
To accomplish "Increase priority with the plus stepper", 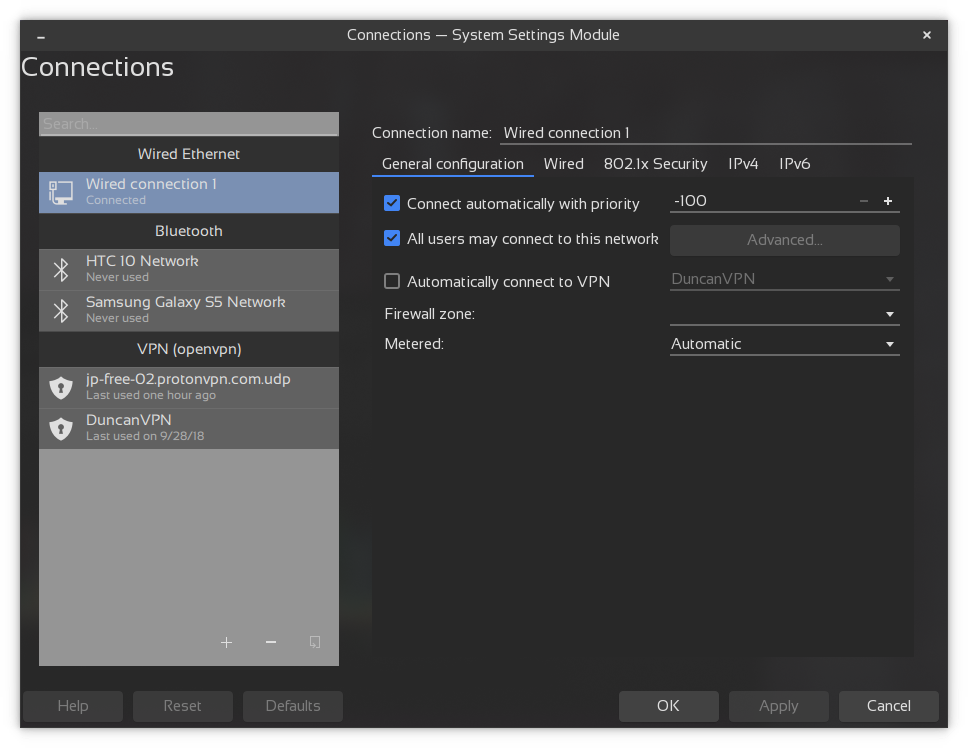I will click(887, 200).
